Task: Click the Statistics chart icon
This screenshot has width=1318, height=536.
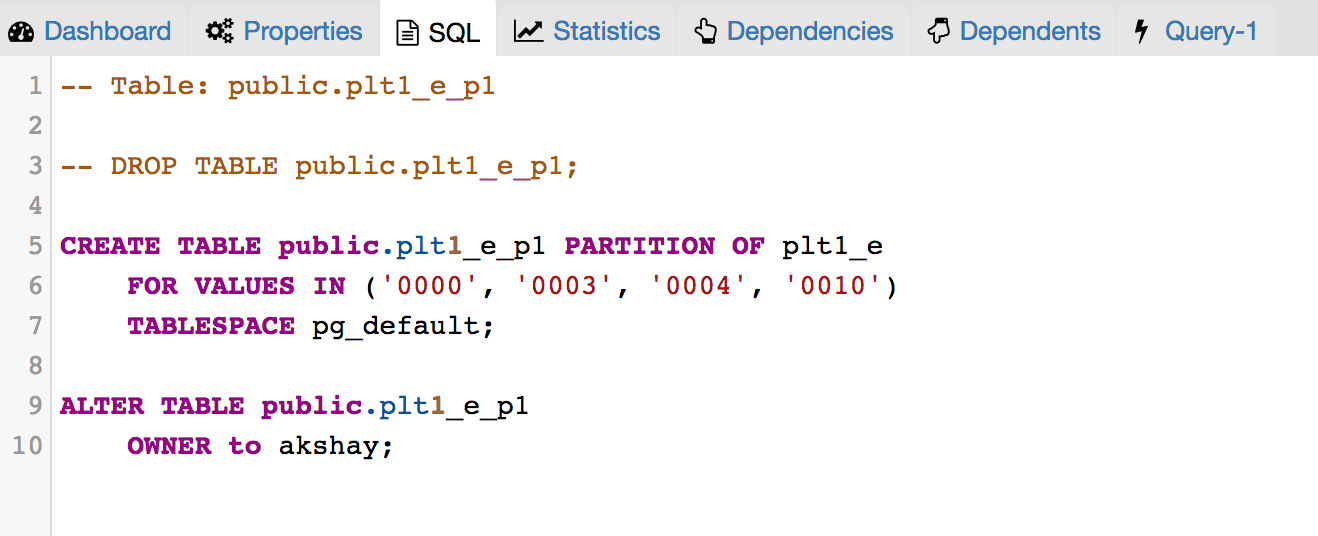Action: pos(528,32)
